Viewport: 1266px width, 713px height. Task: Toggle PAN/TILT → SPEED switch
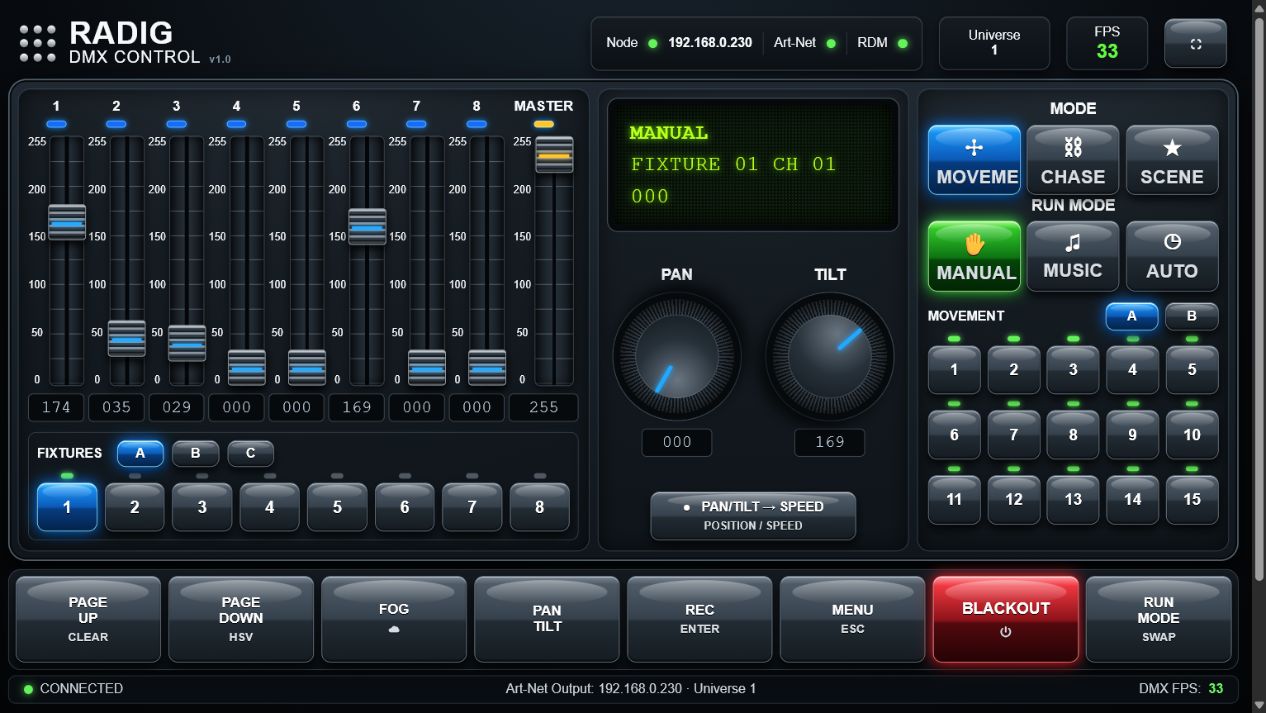pyautogui.click(x=753, y=515)
